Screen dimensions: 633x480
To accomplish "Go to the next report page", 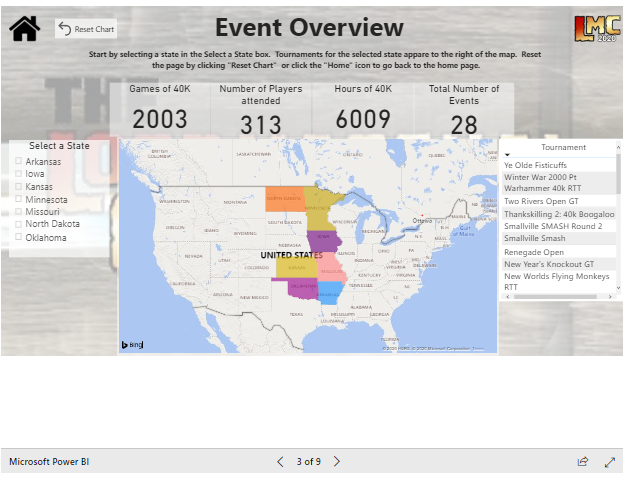I will click(337, 462).
